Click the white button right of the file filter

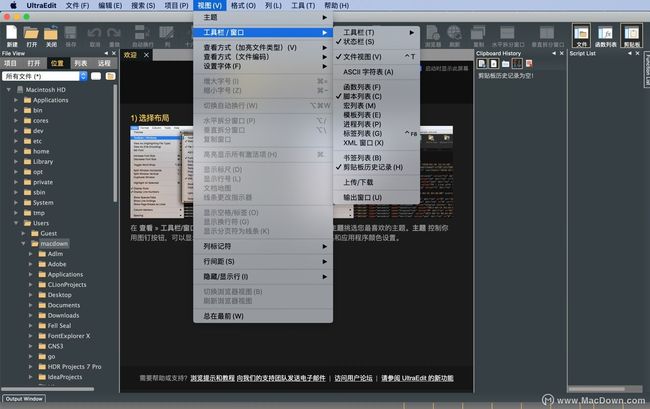(96, 76)
